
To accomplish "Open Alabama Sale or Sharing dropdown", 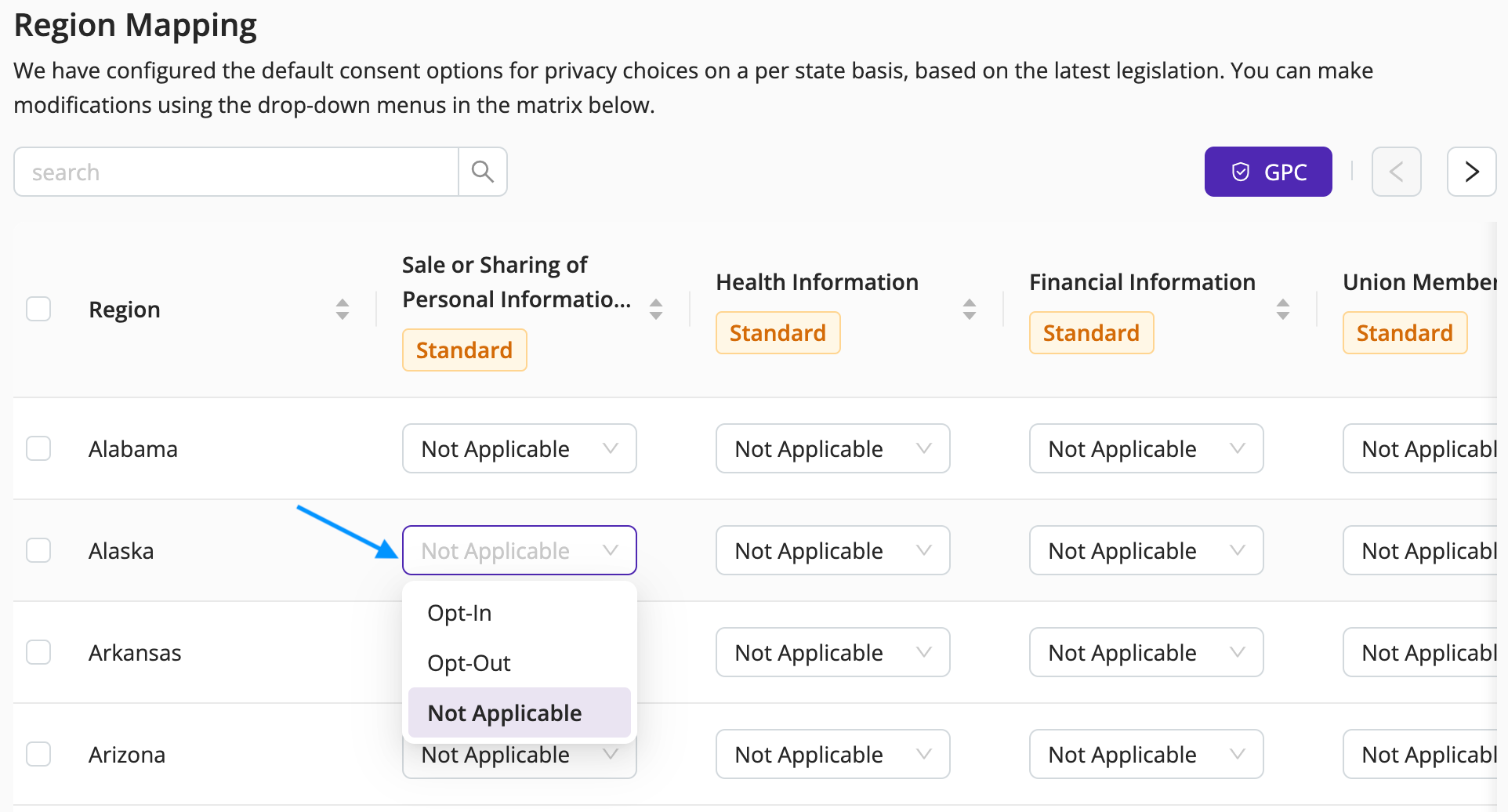I will pos(519,448).
